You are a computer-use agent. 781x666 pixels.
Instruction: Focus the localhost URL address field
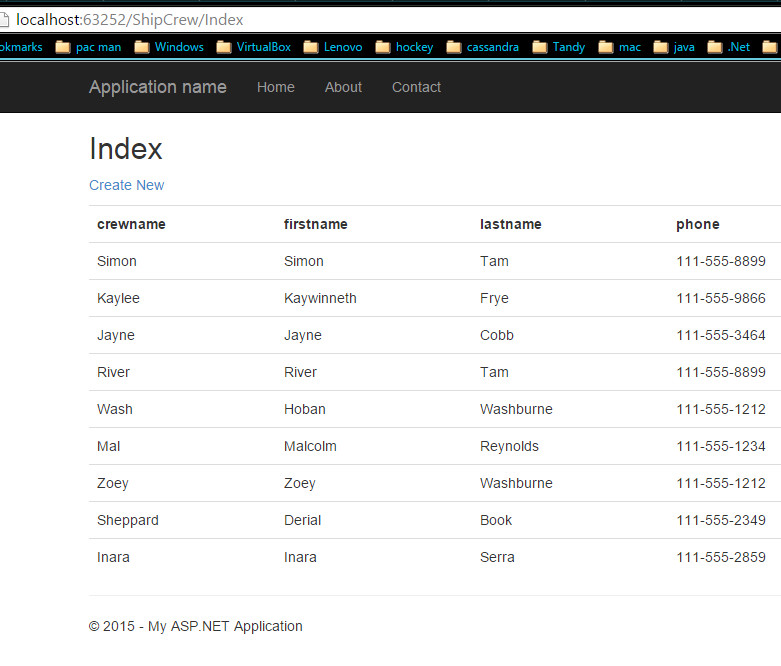click(x=300, y=20)
